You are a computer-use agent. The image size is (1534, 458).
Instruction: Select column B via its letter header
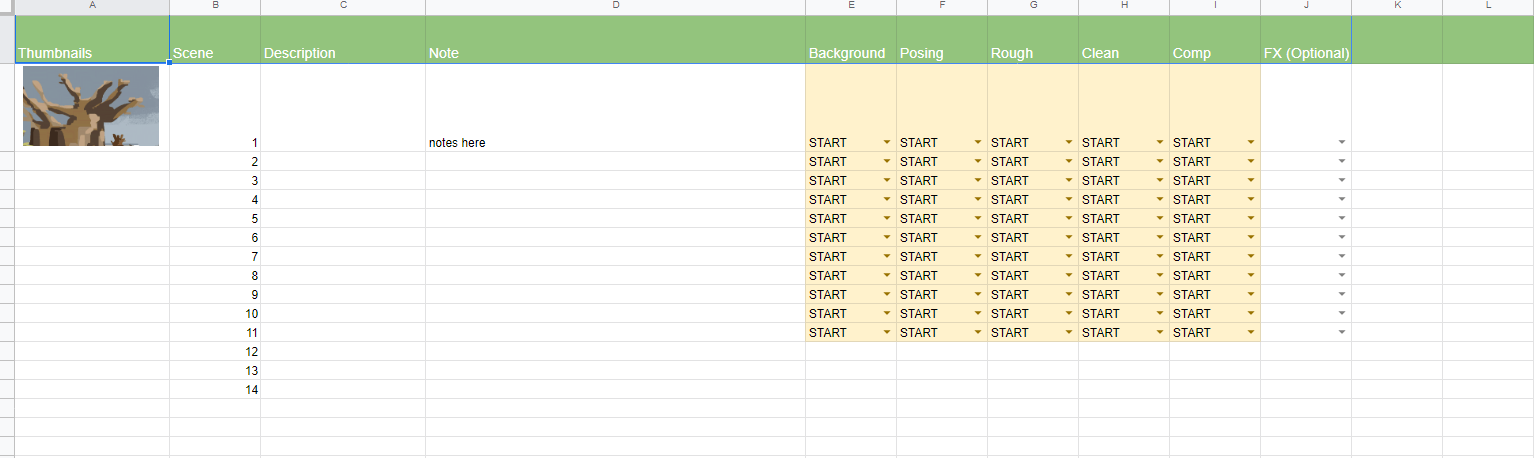215,6
